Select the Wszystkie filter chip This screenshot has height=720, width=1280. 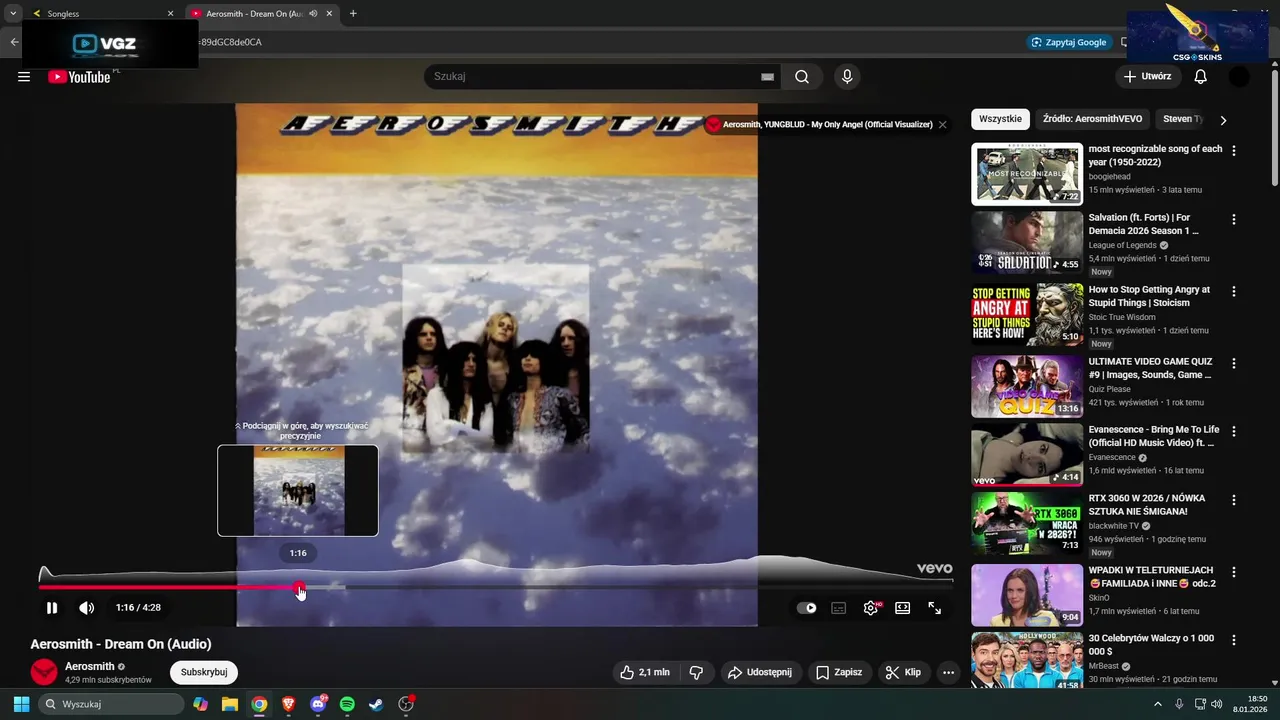(x=1000, y=119)
